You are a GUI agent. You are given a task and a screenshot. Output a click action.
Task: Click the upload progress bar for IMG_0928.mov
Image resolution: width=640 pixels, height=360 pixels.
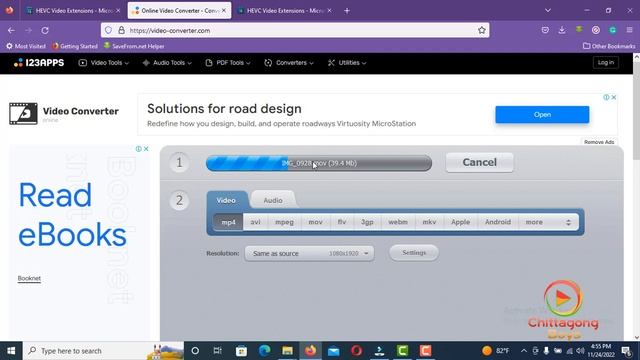click(319, 163)
